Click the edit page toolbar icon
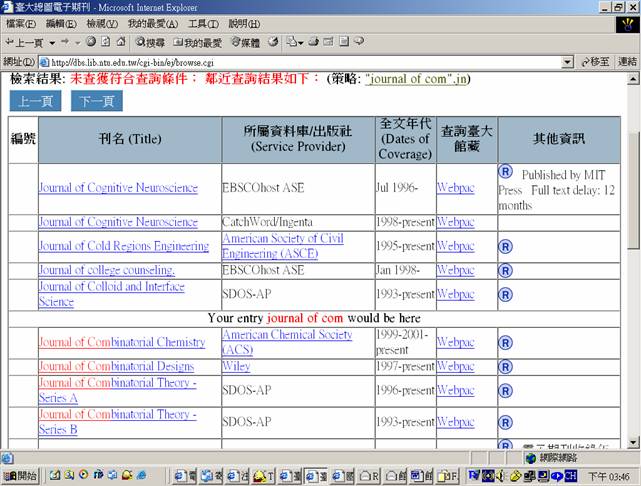This screenshot has width=641, height=486. [328, 41]
